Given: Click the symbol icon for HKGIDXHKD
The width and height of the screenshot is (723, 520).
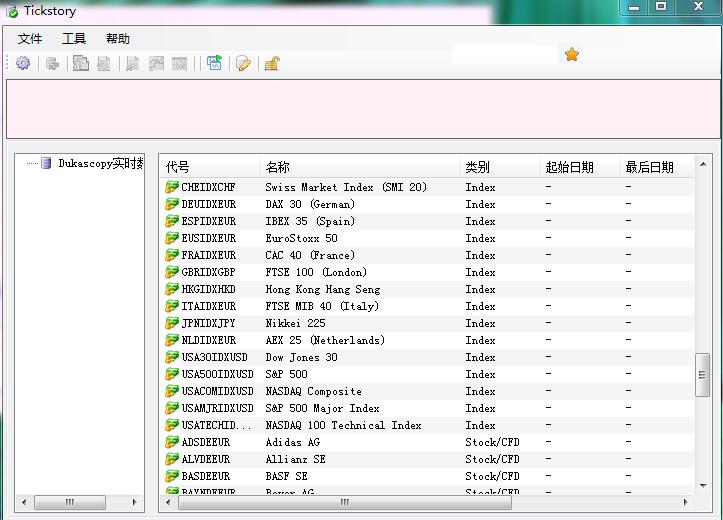Looking at the screenshot, I should (172, 289).
